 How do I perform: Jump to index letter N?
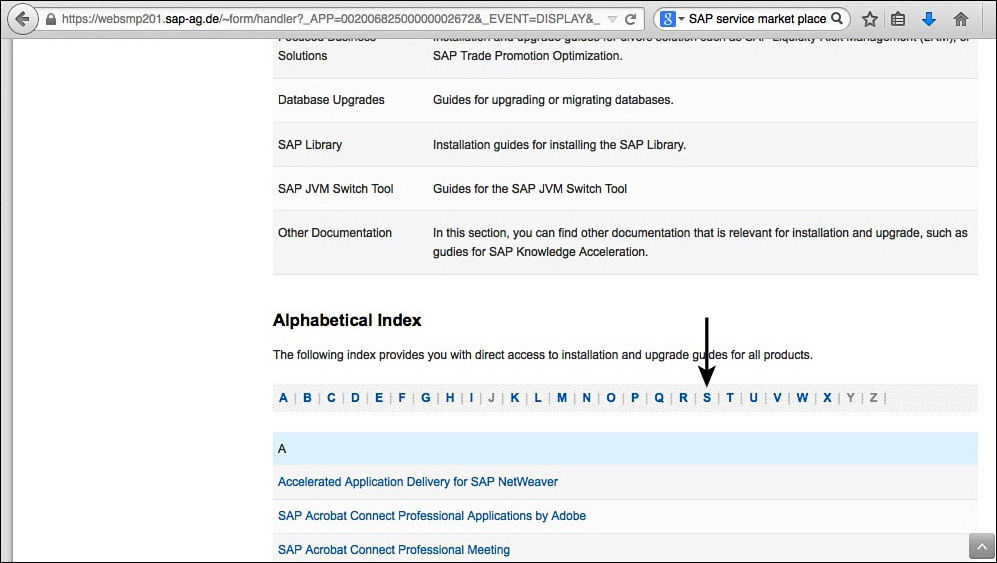pyautogui.click(x=586, y=398)
